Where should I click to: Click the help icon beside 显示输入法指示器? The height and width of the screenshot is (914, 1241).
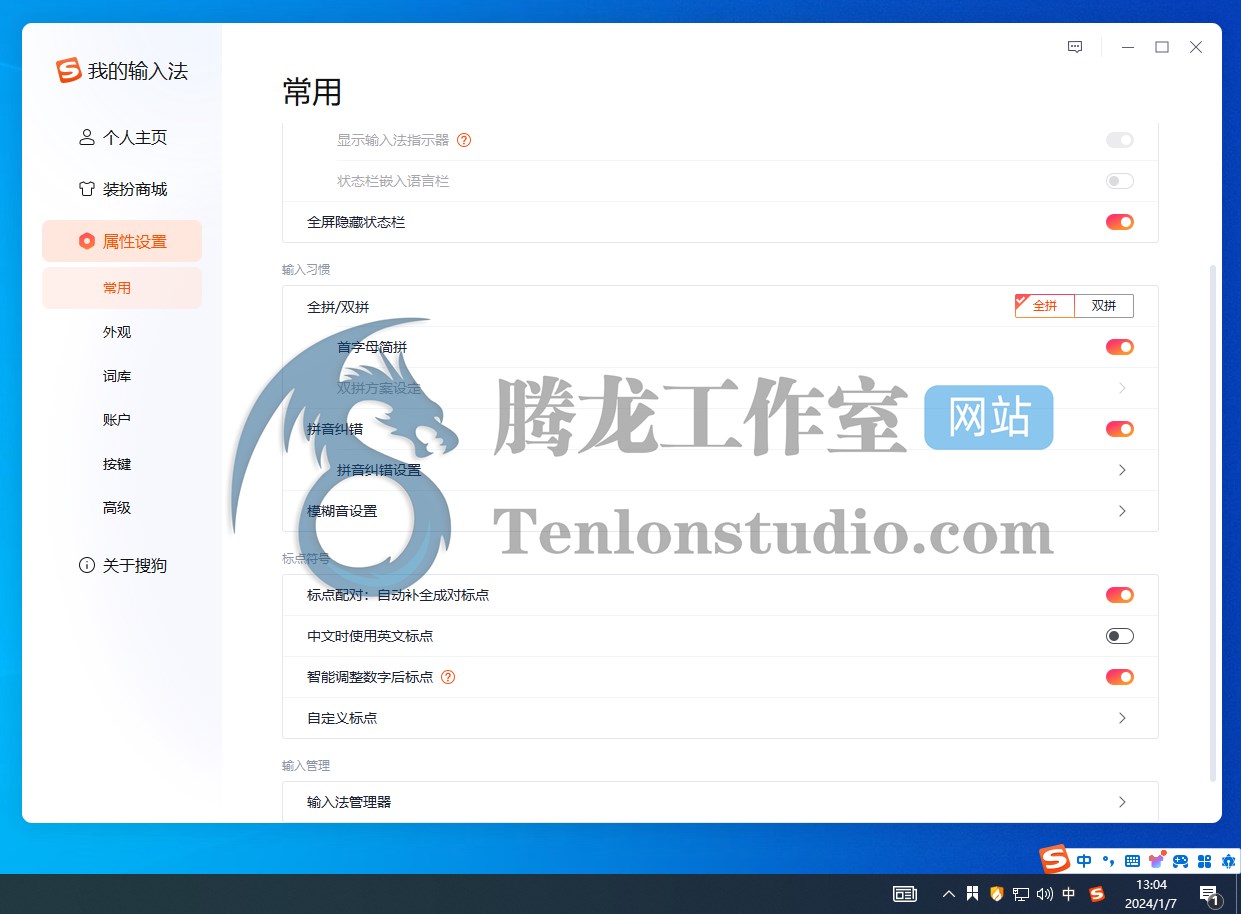464,140
